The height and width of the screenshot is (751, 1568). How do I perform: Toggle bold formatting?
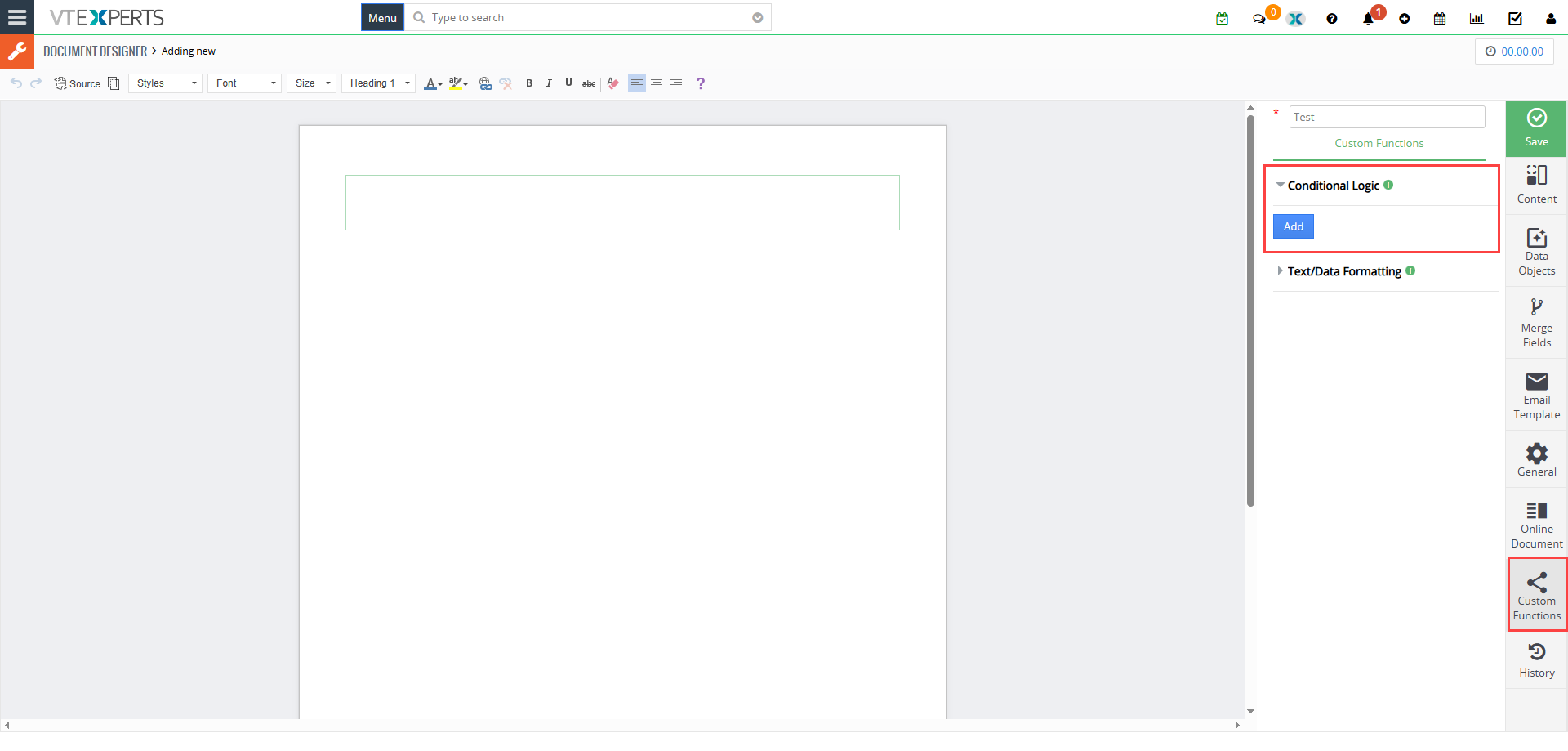tap(529, 83)
